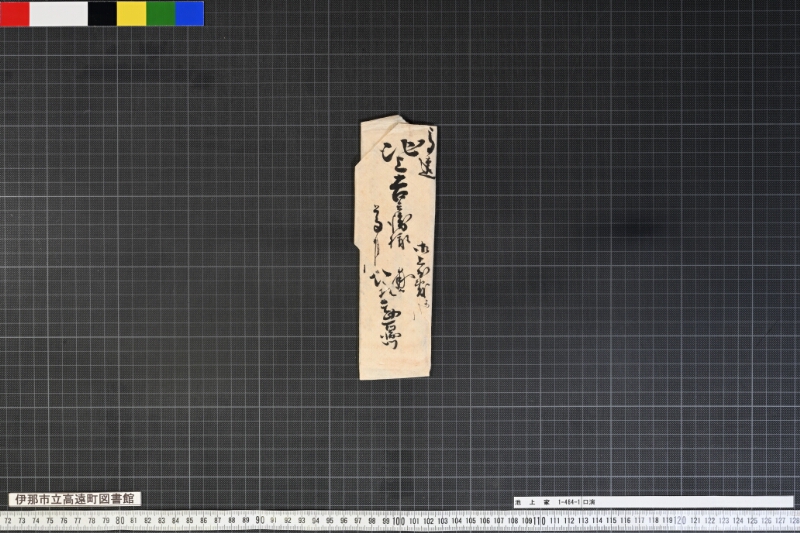Click the 72 mark at ruler's left end
The image size is (800, 533).
pyautogui.click(x=9, y=521)
